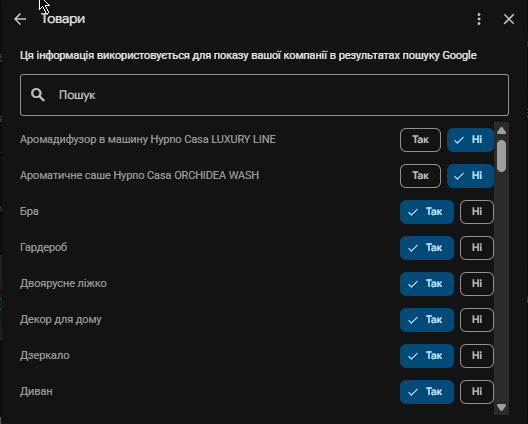Click the scrollbar down arrow
528x424 pixels.
tap(501, 407)
